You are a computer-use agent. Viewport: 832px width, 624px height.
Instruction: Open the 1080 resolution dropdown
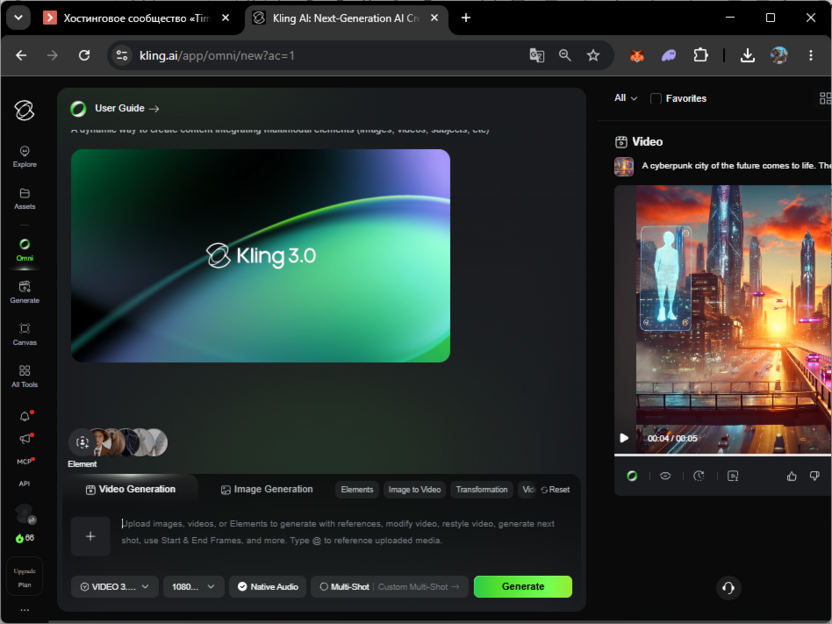pyautogui.click(x=194, y=587)
